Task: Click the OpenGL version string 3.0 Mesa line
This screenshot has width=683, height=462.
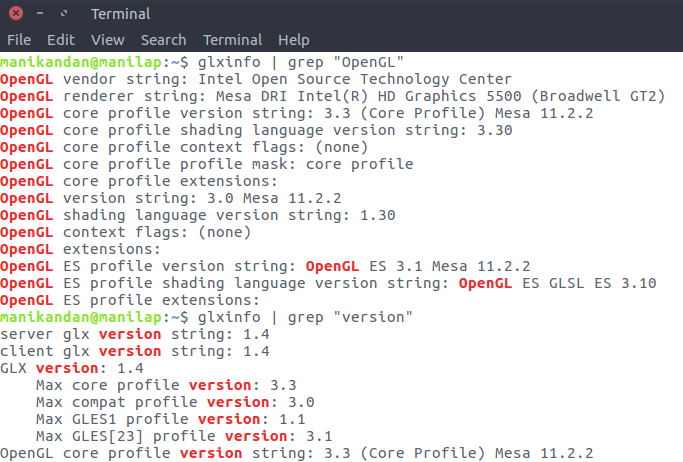Action: (x=171, y=198)
